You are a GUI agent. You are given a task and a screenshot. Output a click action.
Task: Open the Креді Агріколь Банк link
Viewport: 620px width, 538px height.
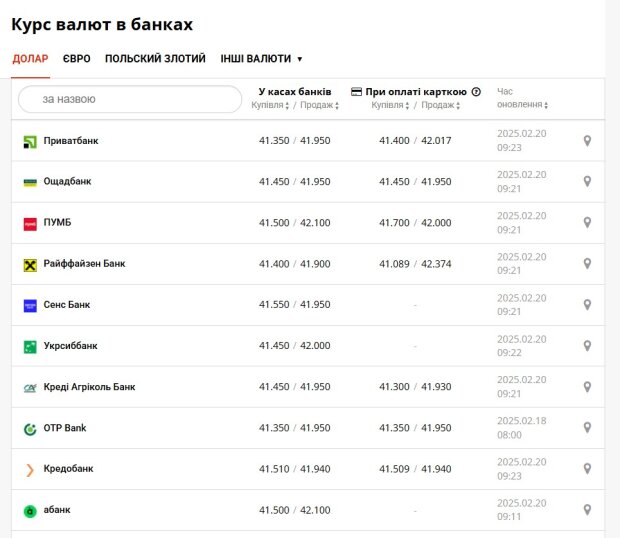pos(89,387)
